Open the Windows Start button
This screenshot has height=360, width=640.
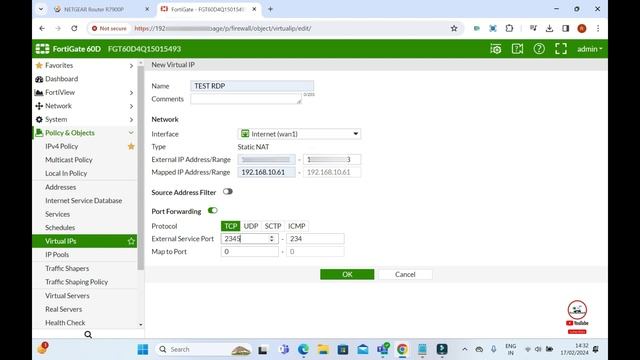click(143, 349)
